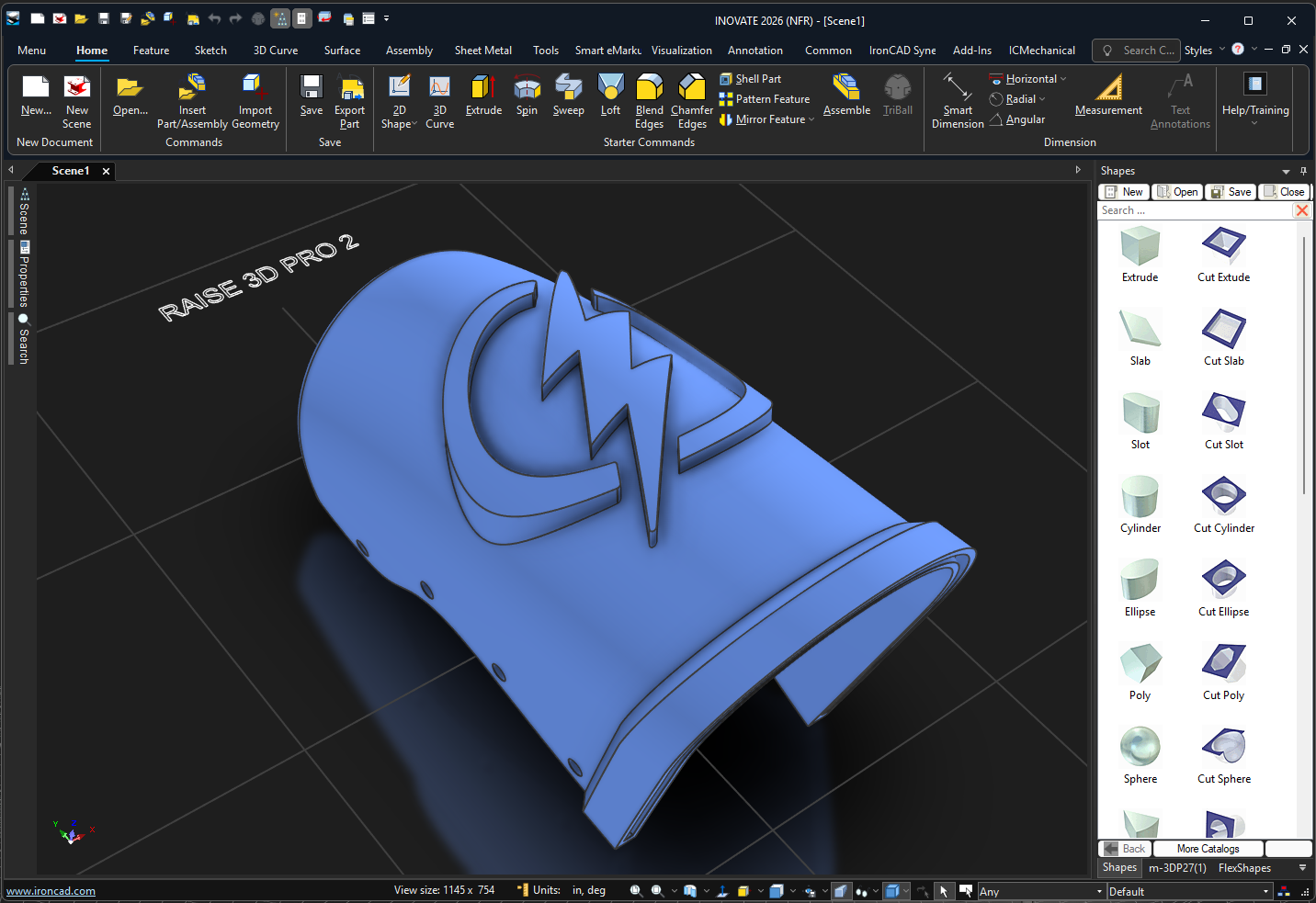Viewport: 1316px width, 903px height.
Task: Click Export Part in the ribbon
Action: pyautogui.click(x=349, y=102)
